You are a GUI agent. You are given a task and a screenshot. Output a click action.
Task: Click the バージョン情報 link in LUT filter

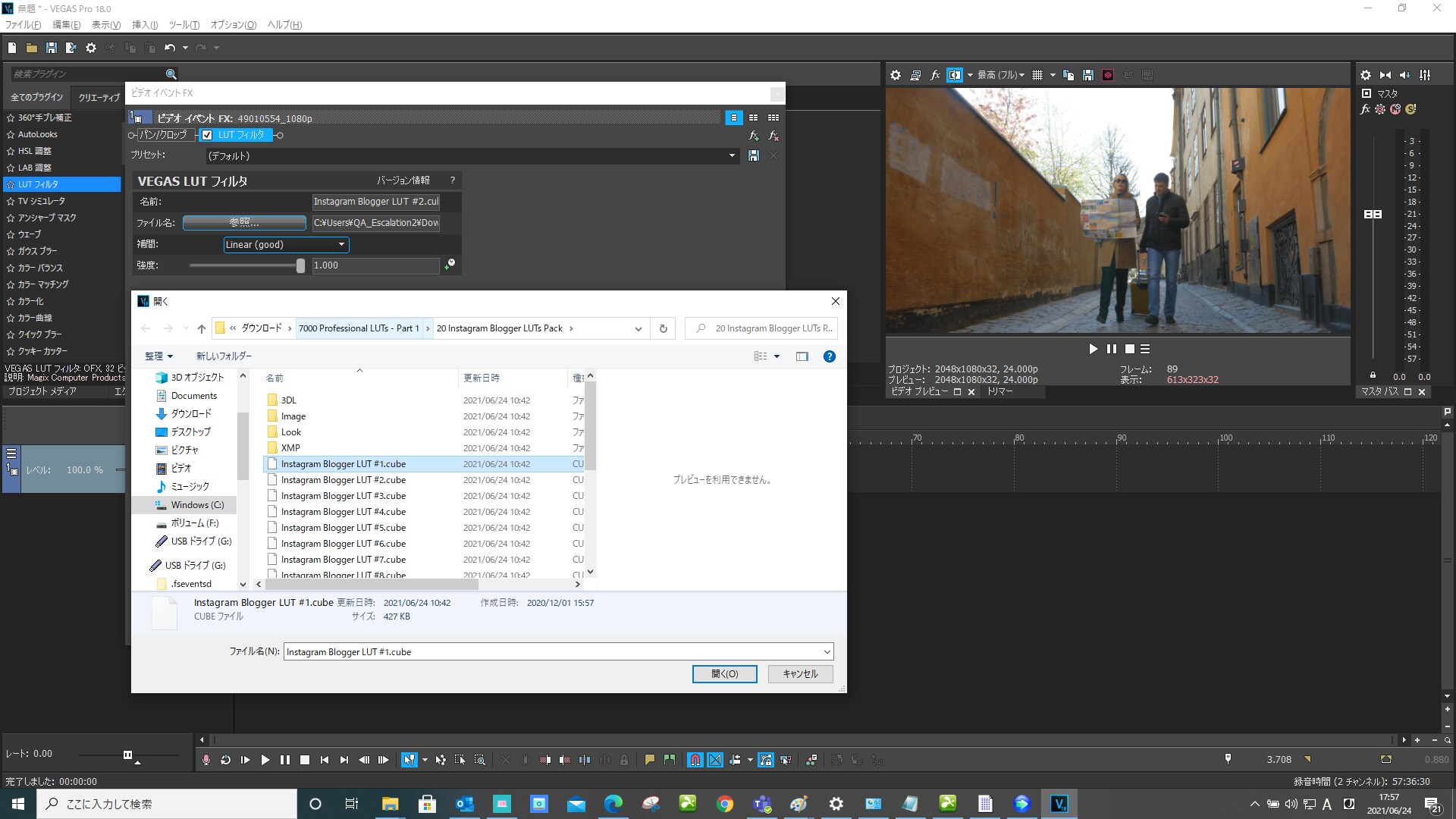[x=403, y=180]
